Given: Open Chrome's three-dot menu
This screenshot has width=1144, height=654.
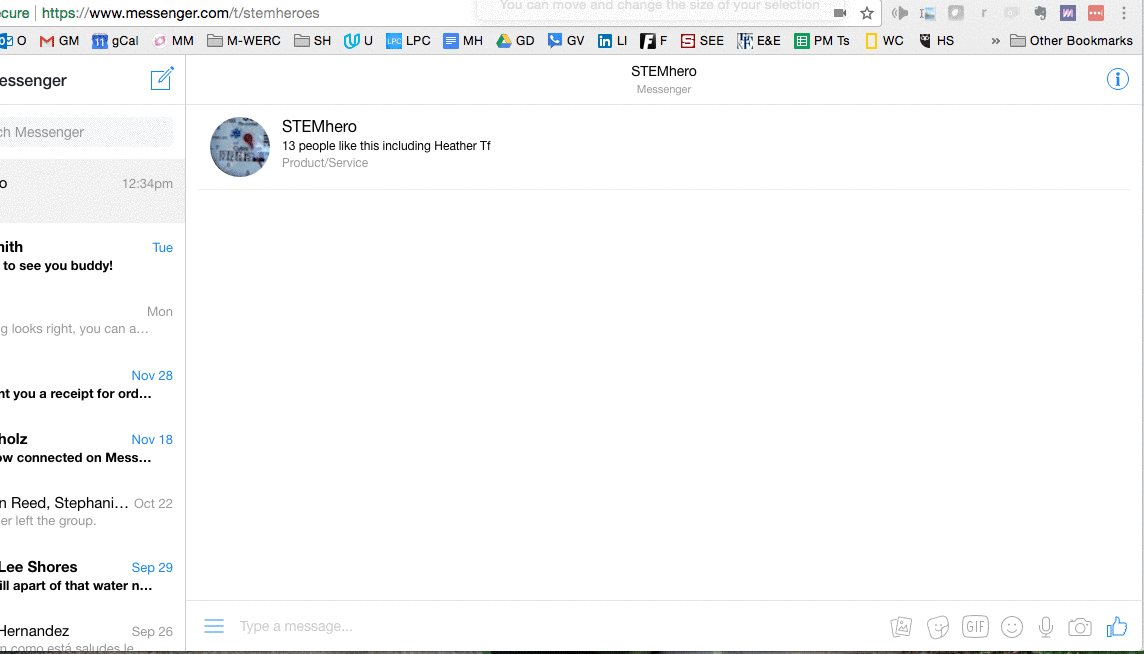Looking at the screenshot, I should (x=1124, y=13).
